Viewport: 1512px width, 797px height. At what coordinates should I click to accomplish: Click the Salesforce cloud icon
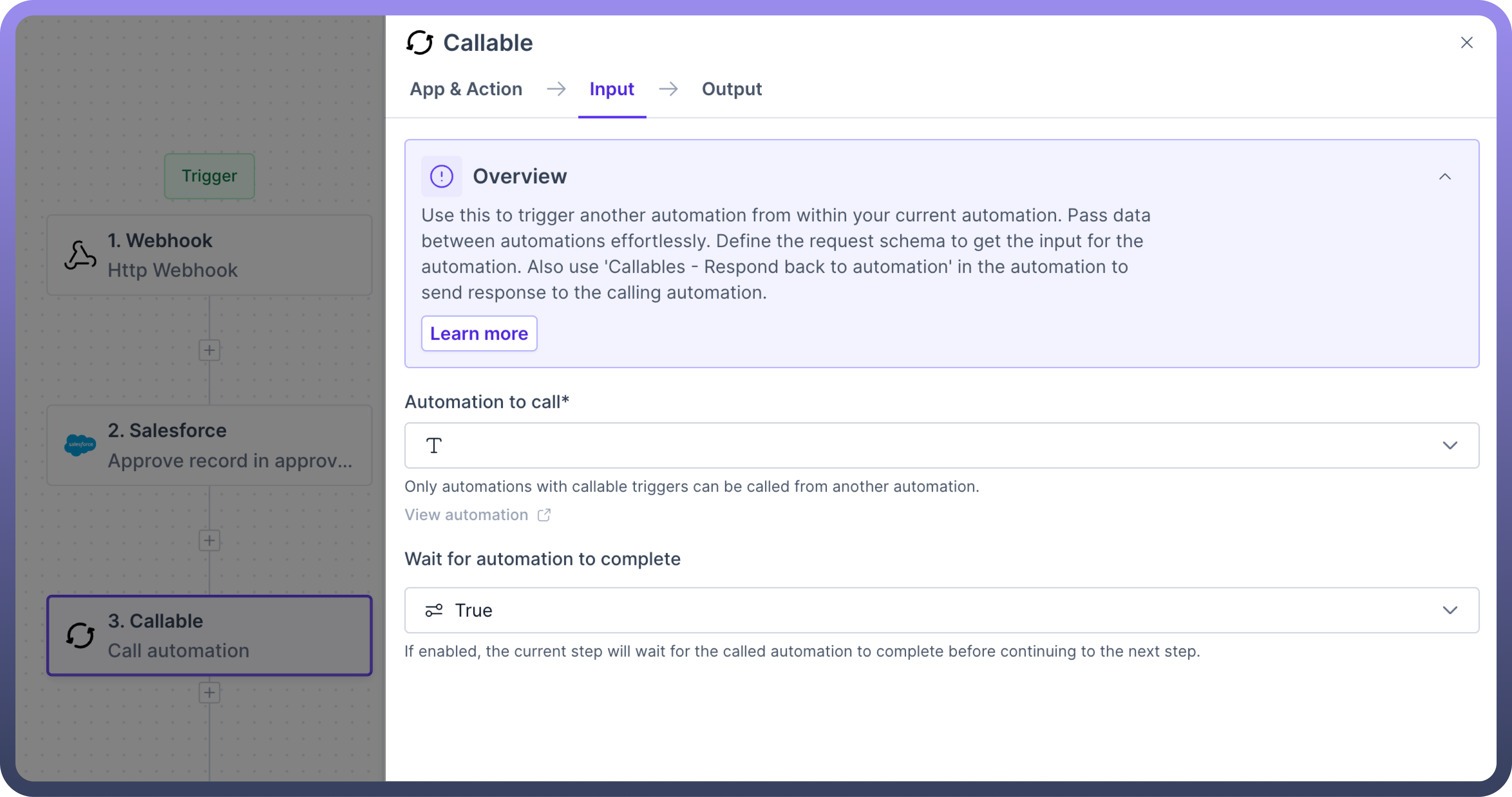pos(80,445)
